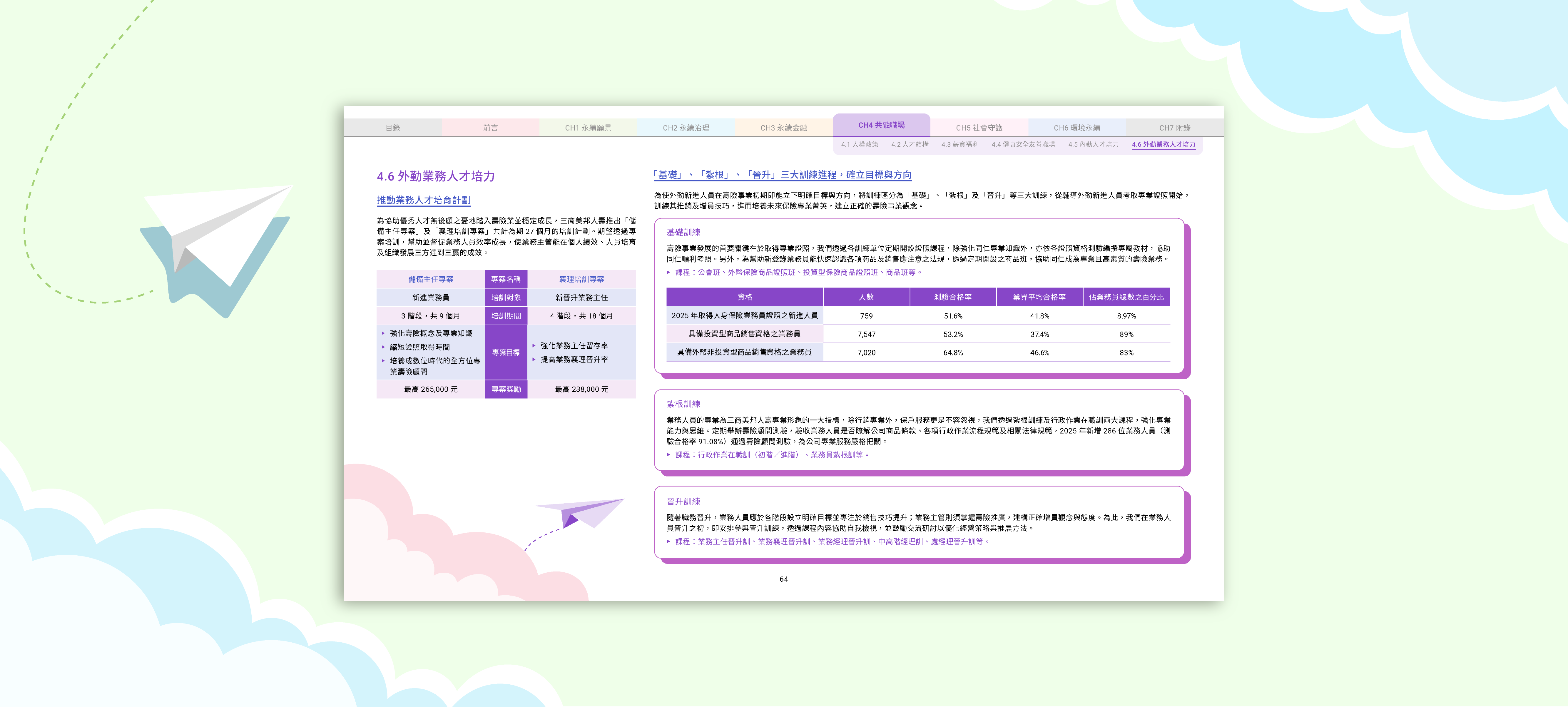1568x707 pixels.
Task: Click the 具備投資型商品銷售資格之業務員 row label
Action: (x=744, y=334)
